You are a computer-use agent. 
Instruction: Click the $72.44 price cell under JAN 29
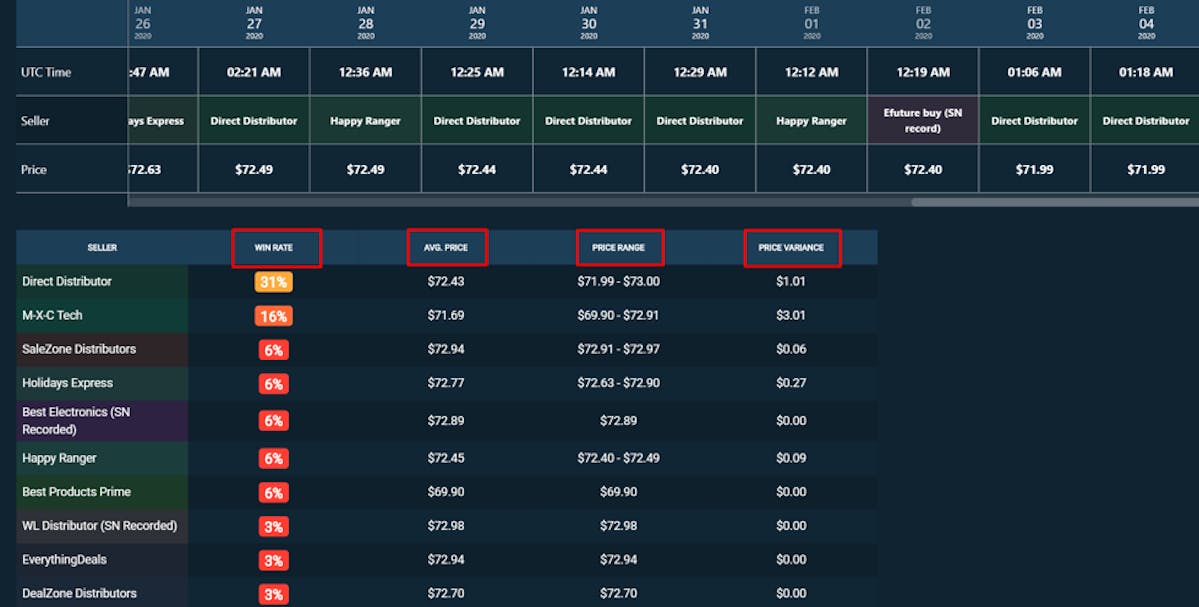tap(477, 170)
